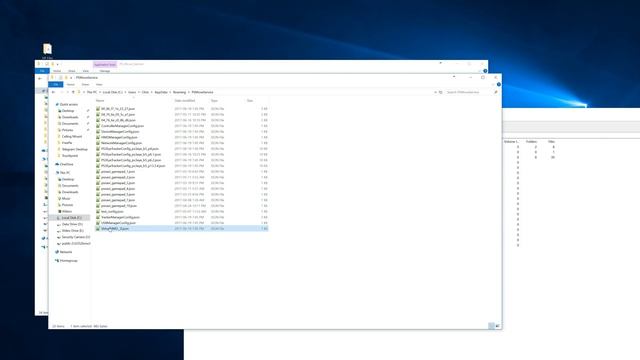Click Help icon in the back Explorer window

485,71
